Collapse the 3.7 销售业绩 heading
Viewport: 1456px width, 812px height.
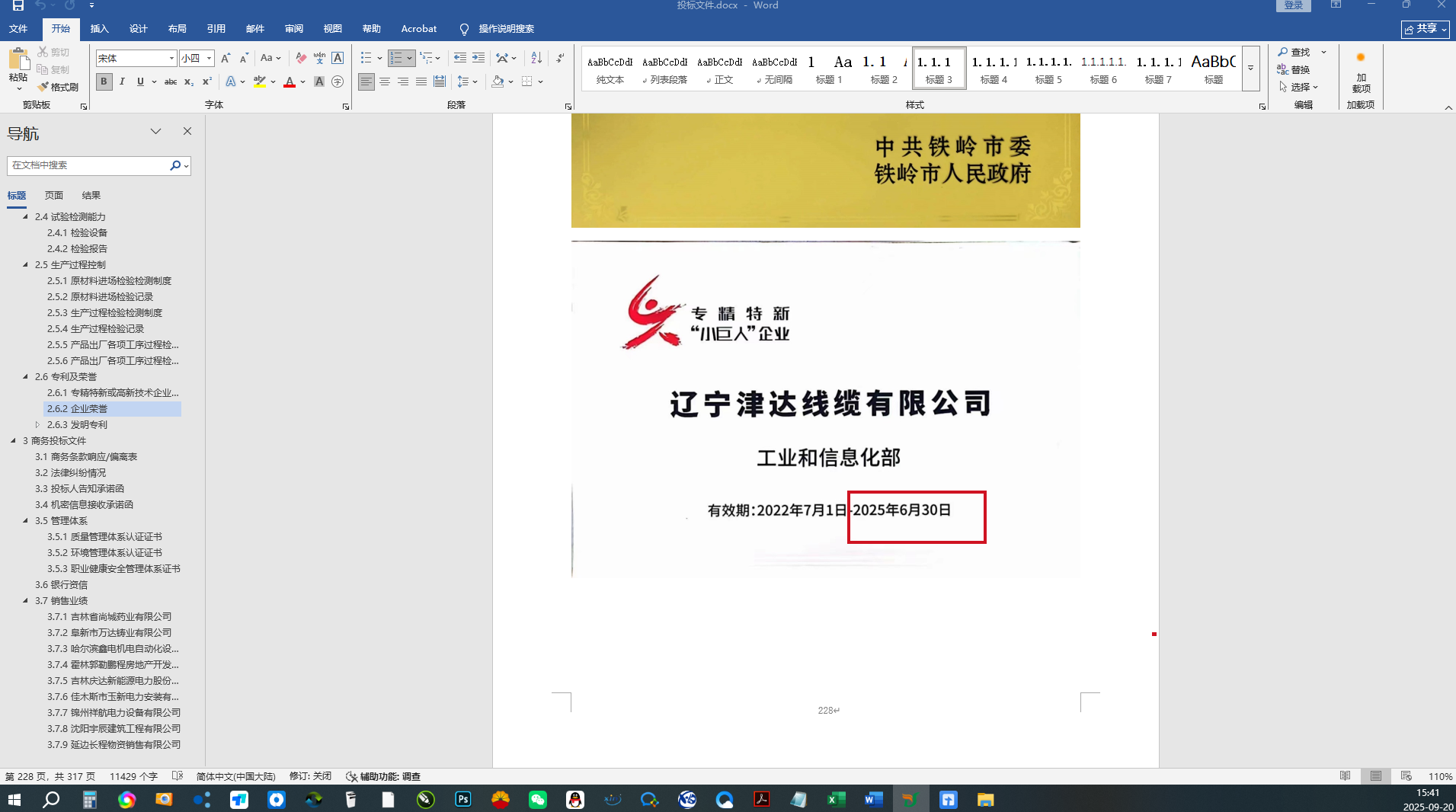[25, 601]
